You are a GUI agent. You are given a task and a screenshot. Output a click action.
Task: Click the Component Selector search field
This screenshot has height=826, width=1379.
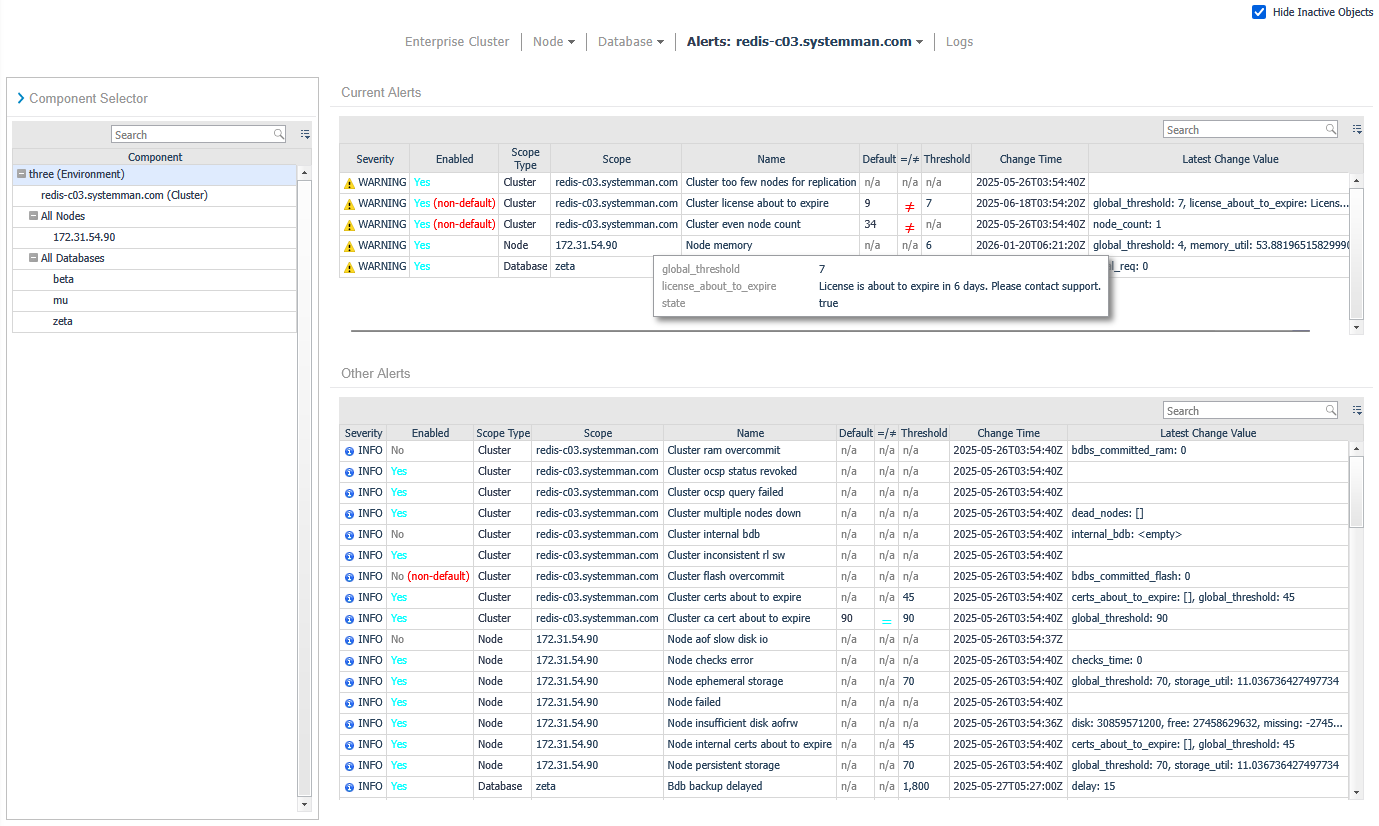pos(191,134)
